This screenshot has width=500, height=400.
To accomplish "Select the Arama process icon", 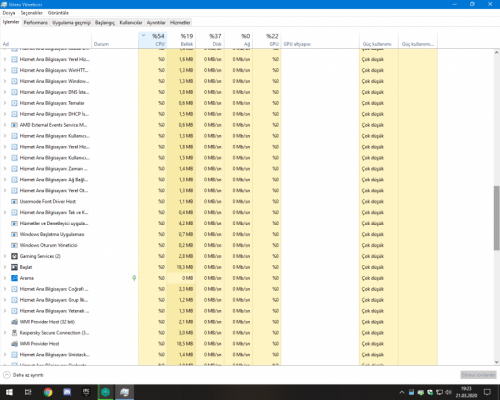I will (x=14, y=278).
